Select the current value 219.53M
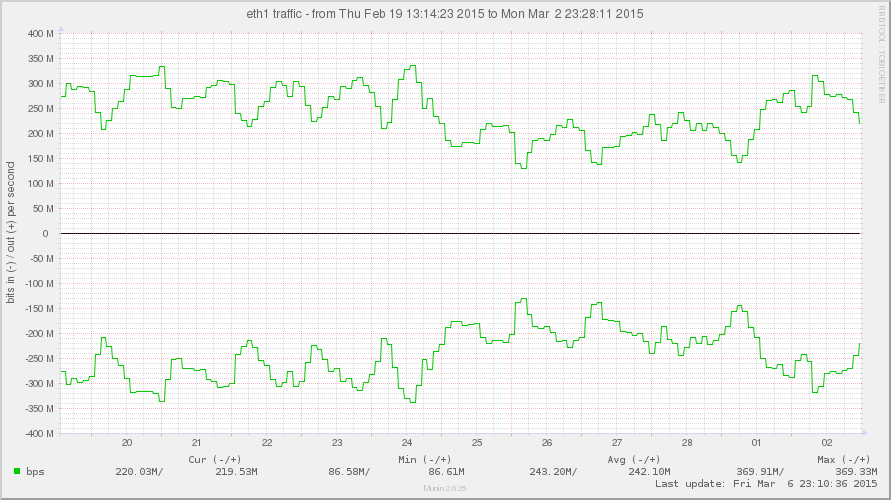This screenshot has height=500, width=891. pos(236,472)
